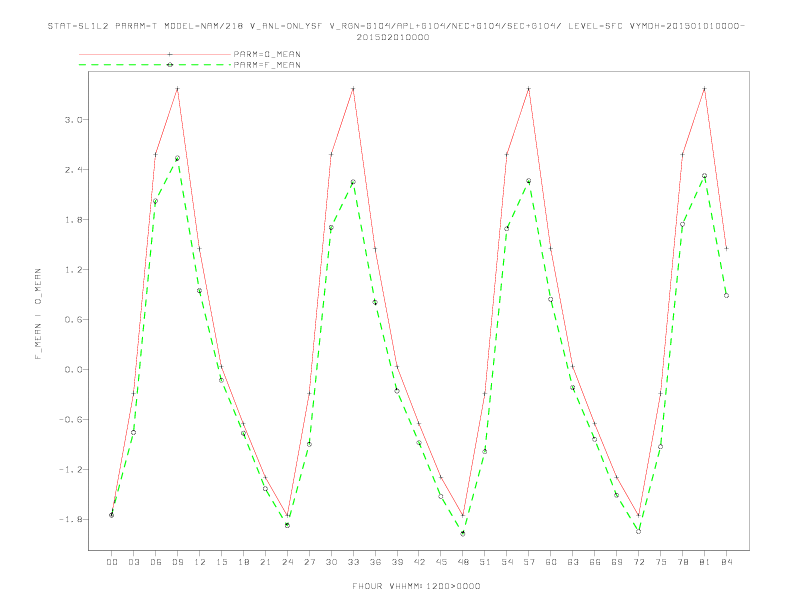Click the F_MEAN circle marker at hour 48
This screenshot has width=792, height=612.
pyautogui.click(x=463, y=534)
